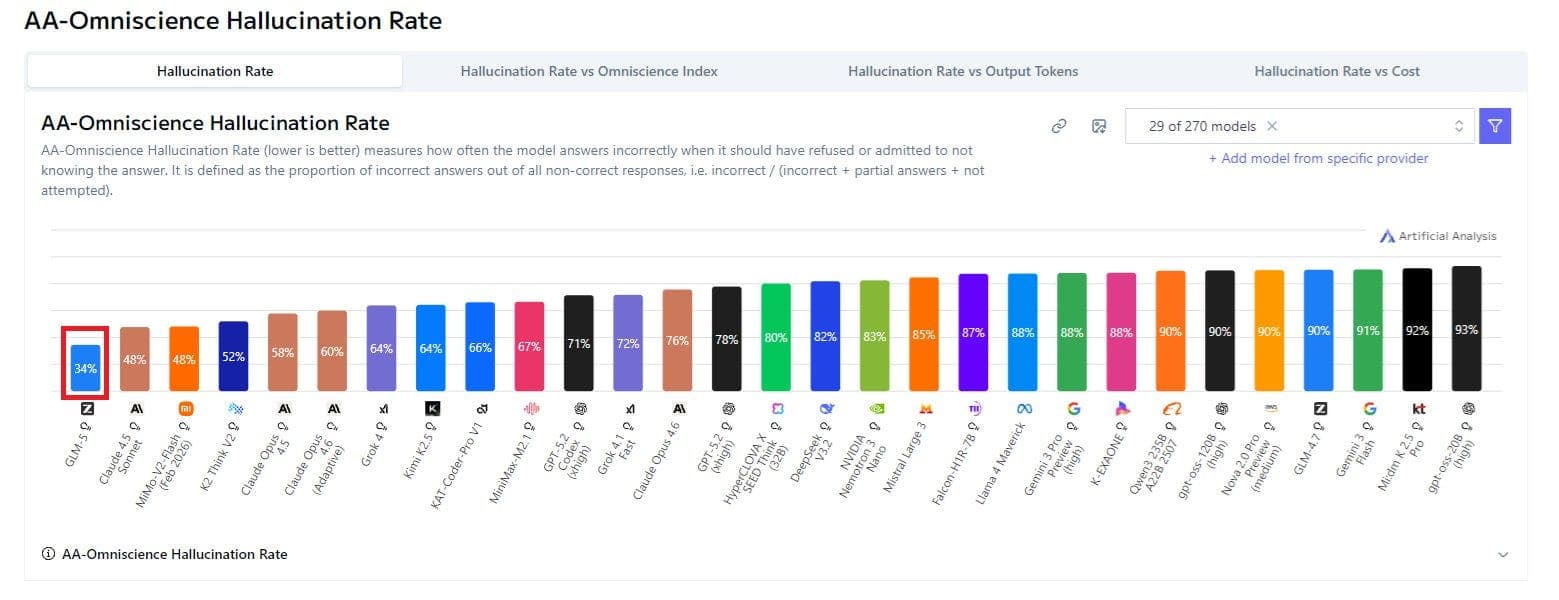This screenshot has width=1559, height=600.
Task: Click Add model from specific provider link
Action: [x=1318, y=158]
